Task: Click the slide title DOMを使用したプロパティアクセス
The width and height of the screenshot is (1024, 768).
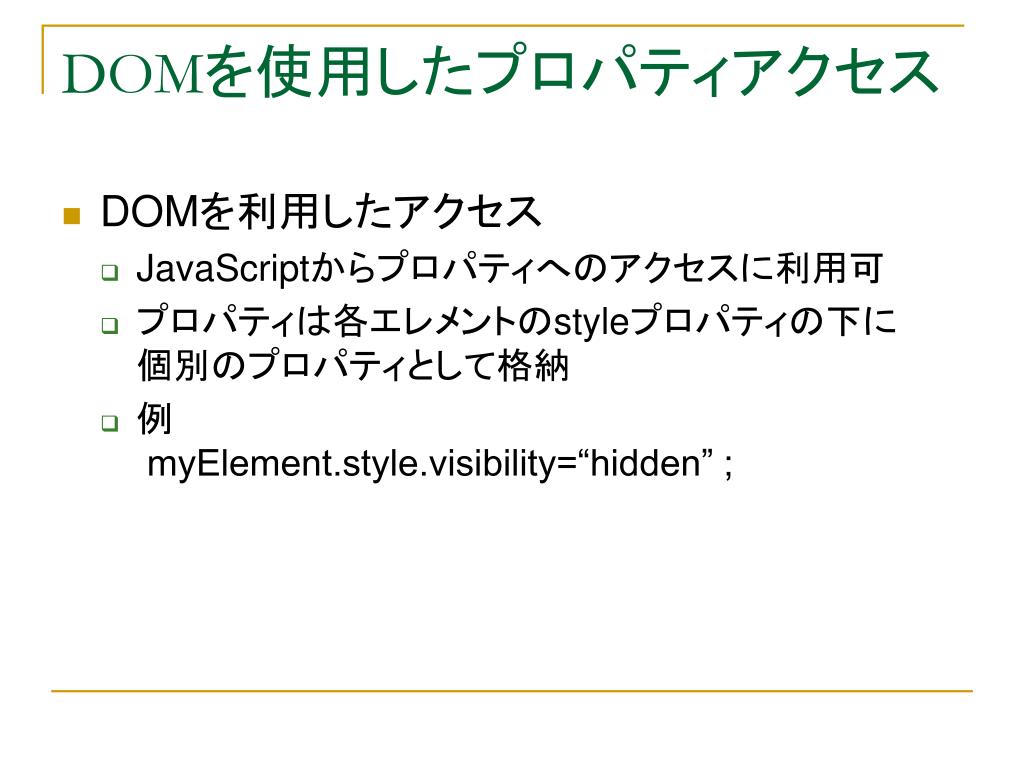Action: point(500,72)
